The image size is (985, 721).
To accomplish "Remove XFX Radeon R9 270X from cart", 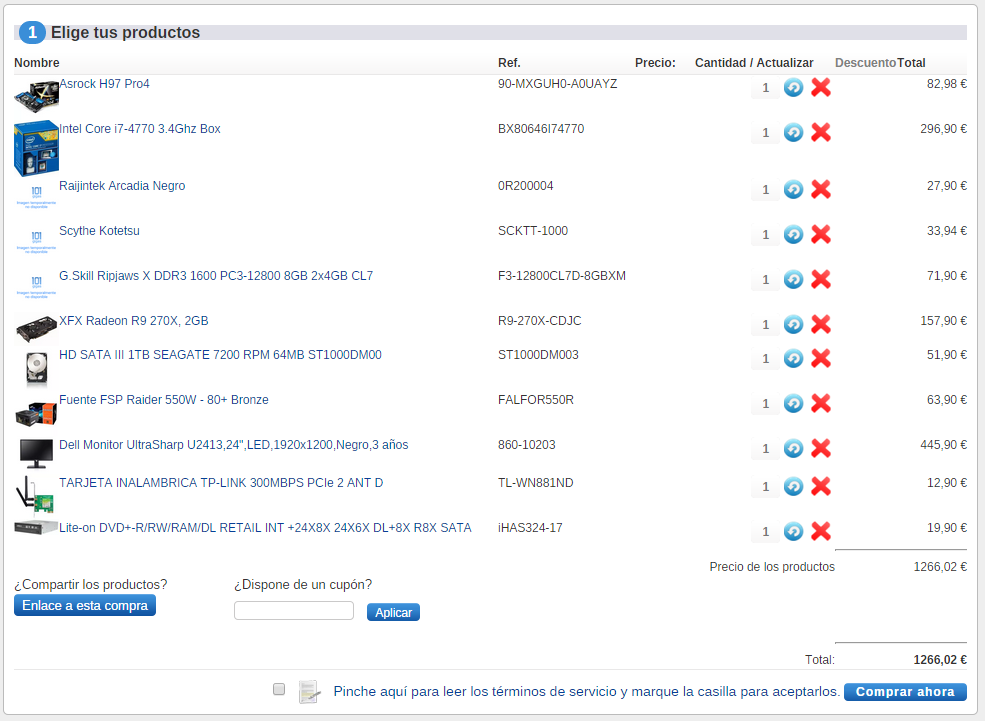I will [x=820, y=325].
